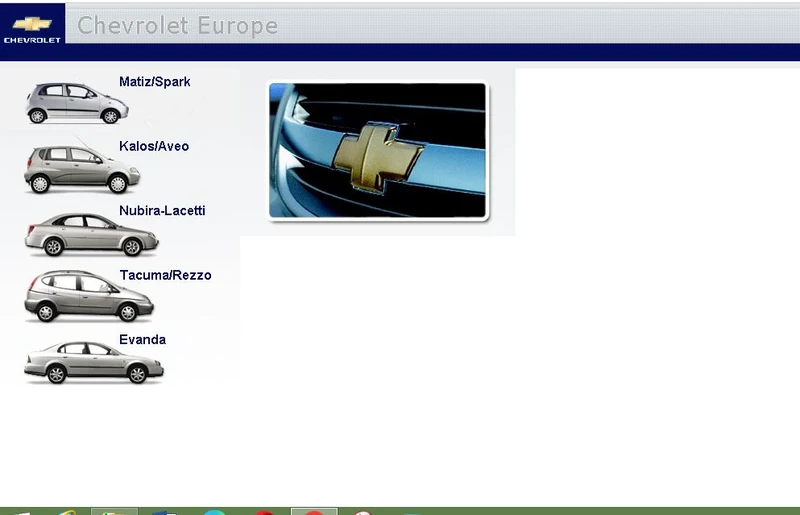The height and width of the screenshot is (515, 800).
Task: Open the Tacuma/Rezzo model link
Action: point(165,275)
